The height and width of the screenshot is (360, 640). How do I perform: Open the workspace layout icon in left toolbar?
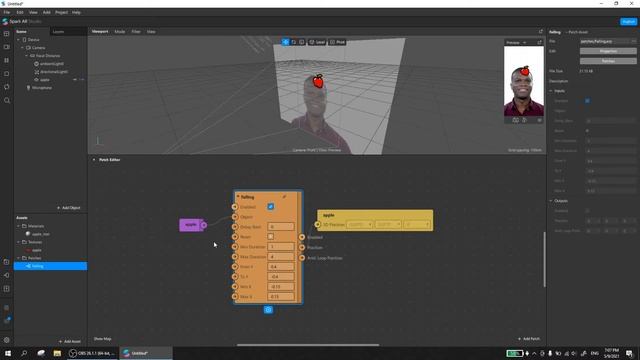7,34
